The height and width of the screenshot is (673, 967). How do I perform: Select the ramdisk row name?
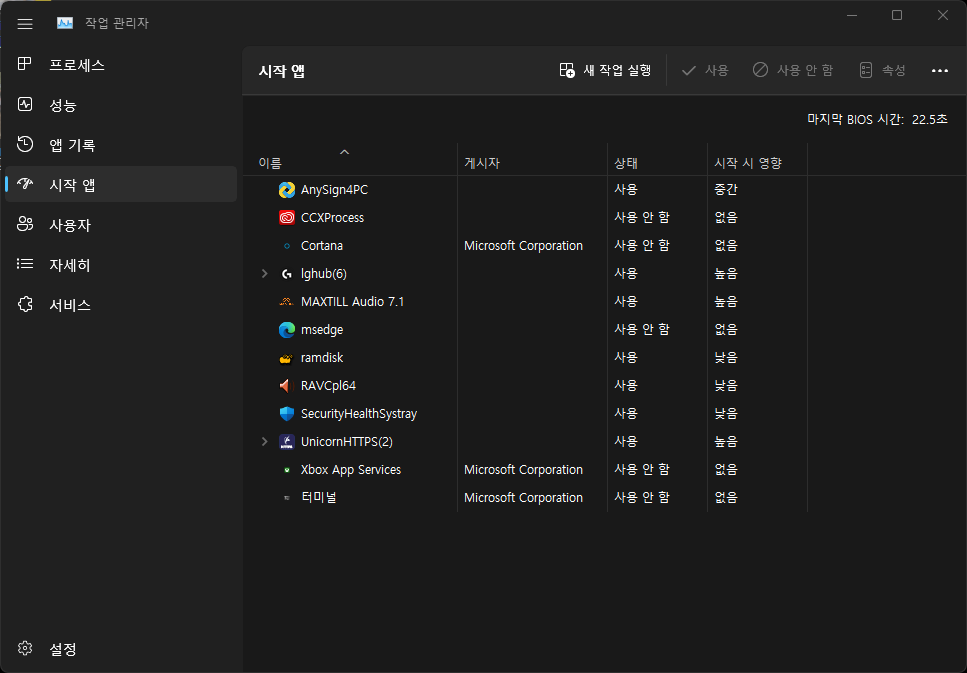pos(322,358)
